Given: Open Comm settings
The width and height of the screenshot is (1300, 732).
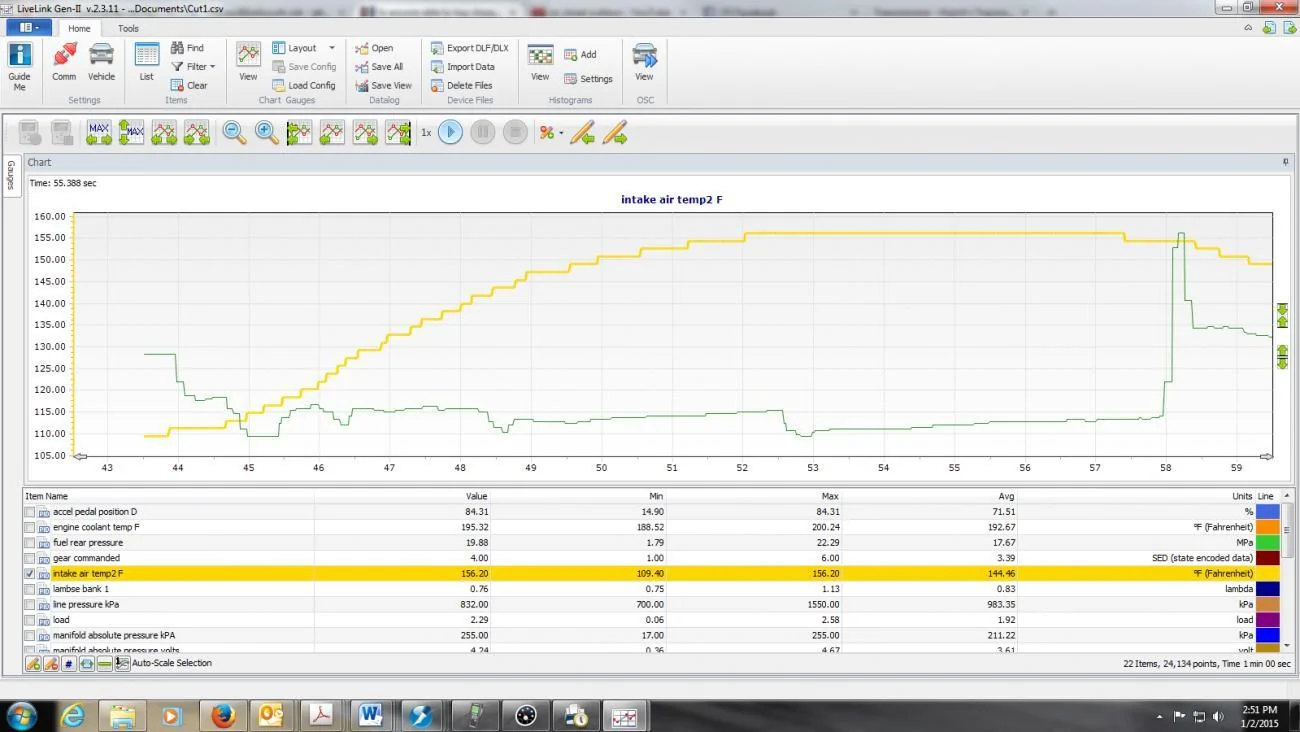Looking at the screenshot, I should tap(64, 62).
